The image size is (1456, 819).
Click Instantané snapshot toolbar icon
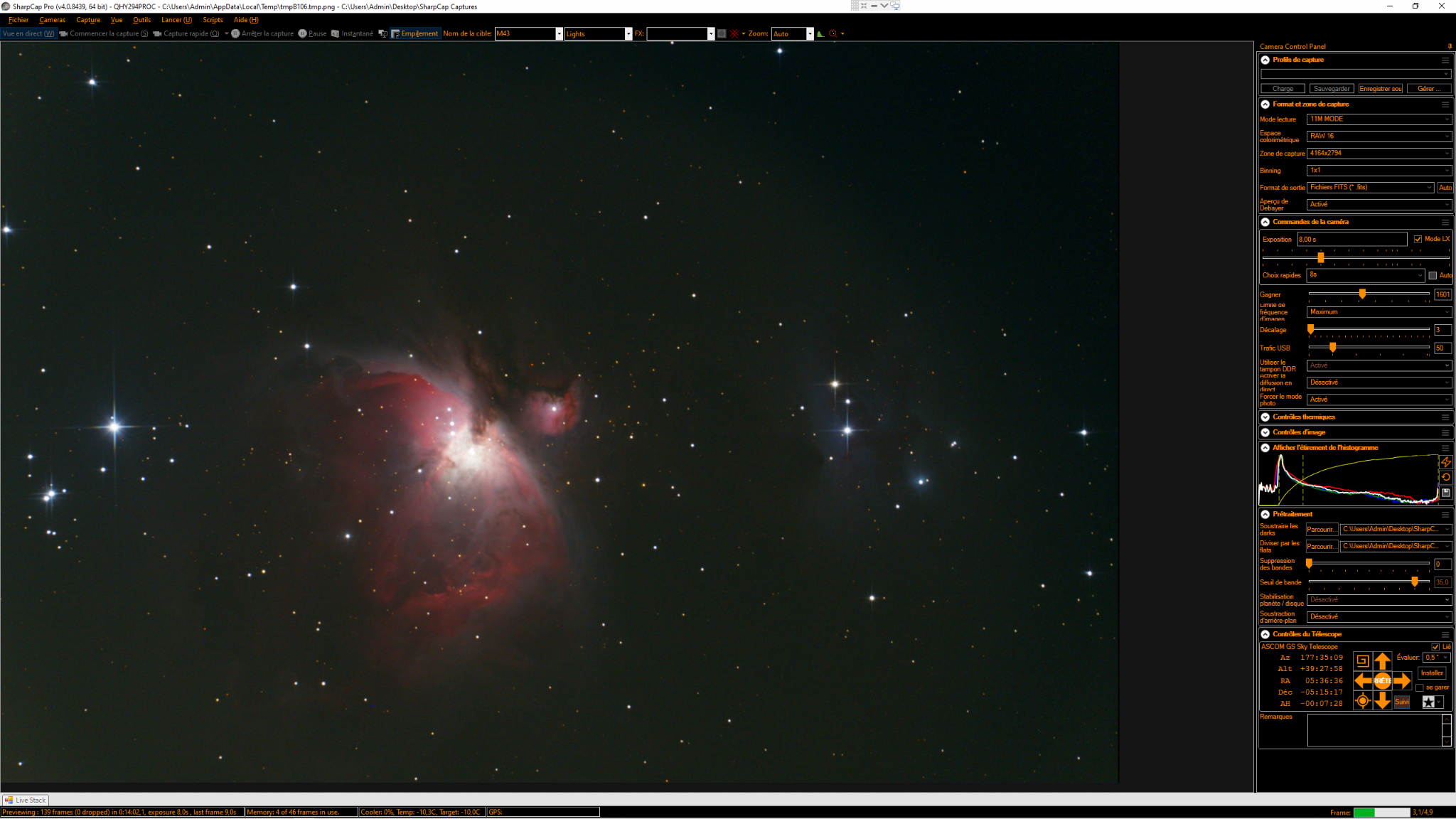pyautogui.click(x=352, y=33)
